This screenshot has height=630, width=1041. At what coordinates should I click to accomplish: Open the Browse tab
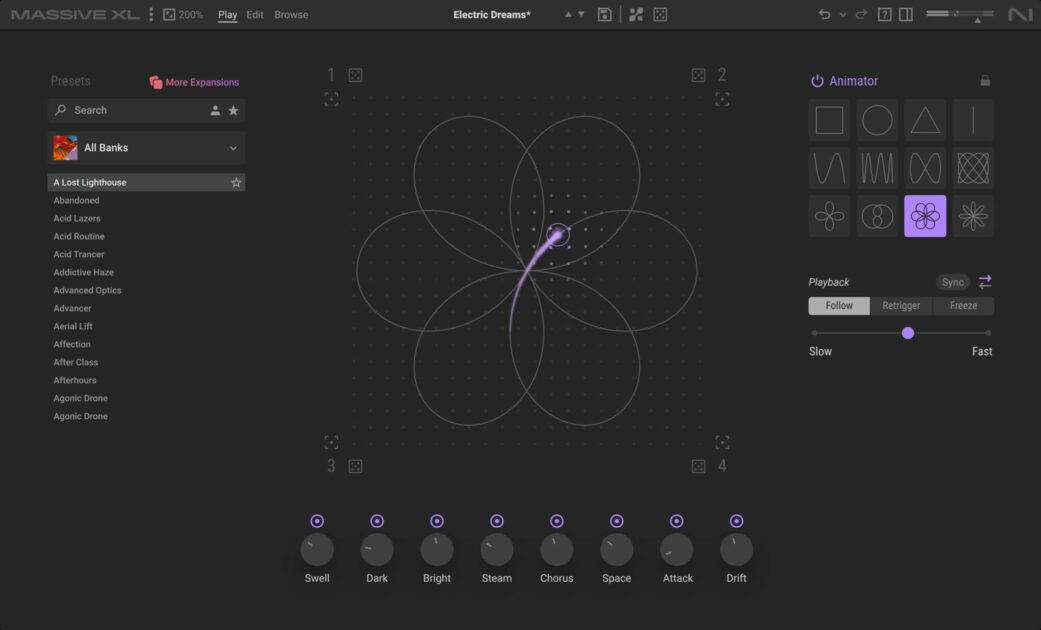click(291, 15)
